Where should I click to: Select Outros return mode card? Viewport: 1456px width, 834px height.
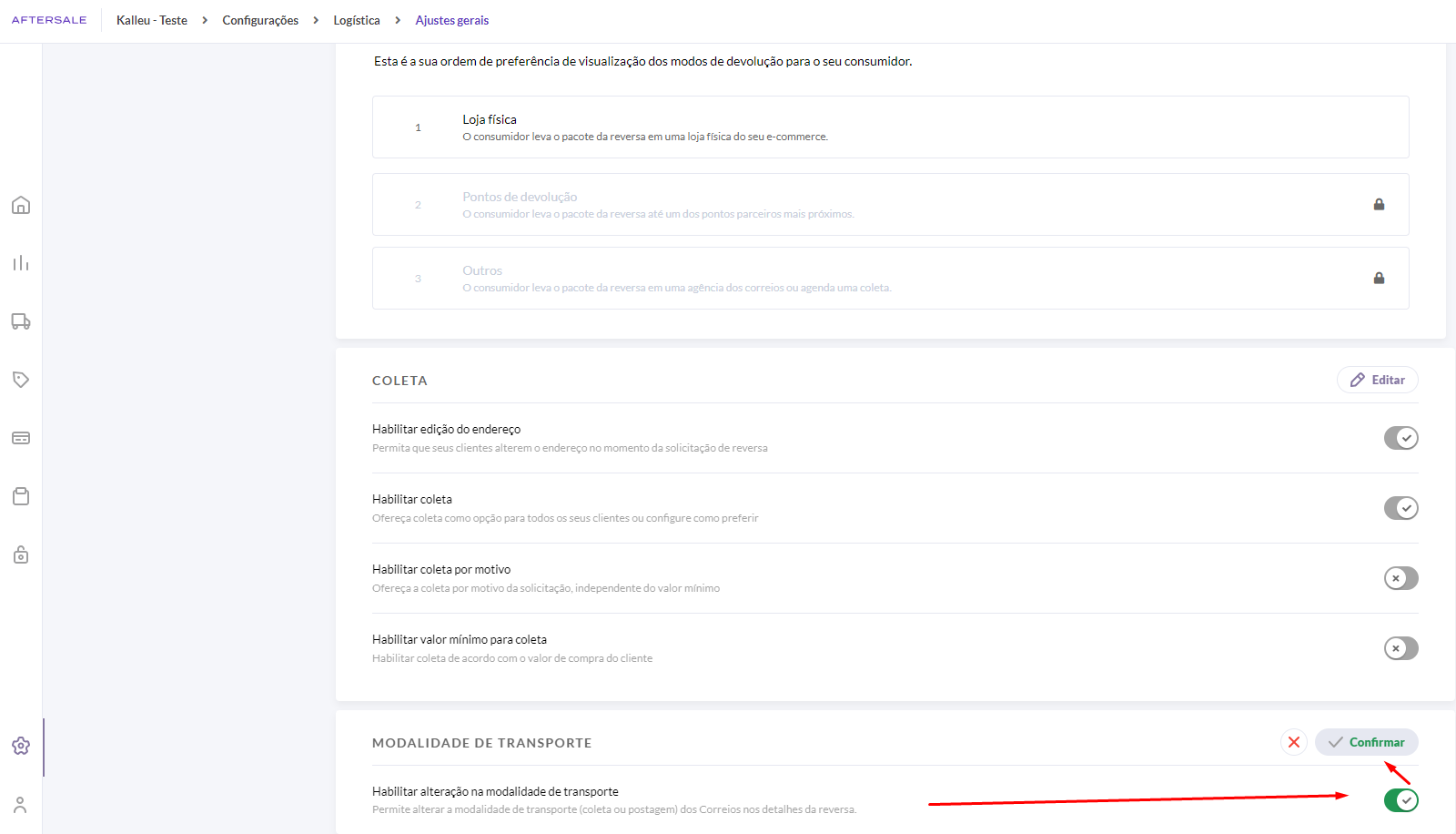pos(891,278)
